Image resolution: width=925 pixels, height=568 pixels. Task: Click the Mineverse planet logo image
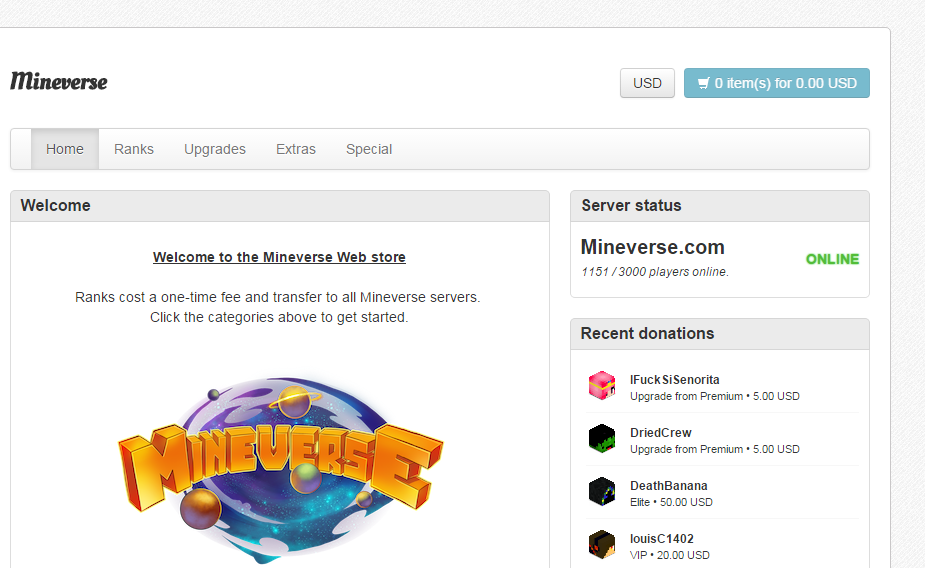(280, 469)
